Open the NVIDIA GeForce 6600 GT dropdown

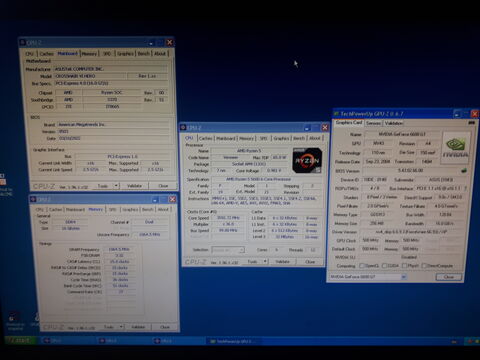coord(368,277)
